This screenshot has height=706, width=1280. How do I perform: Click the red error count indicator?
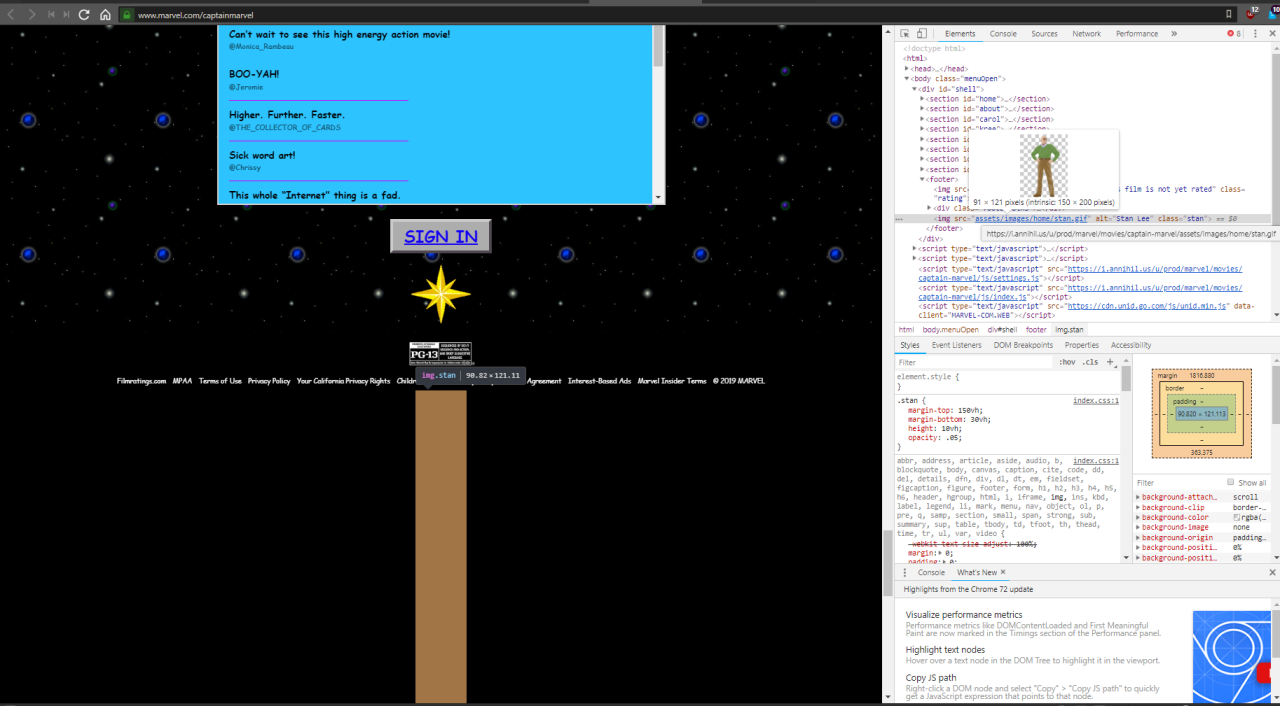pyautogui.click(x=1234, y=34)
